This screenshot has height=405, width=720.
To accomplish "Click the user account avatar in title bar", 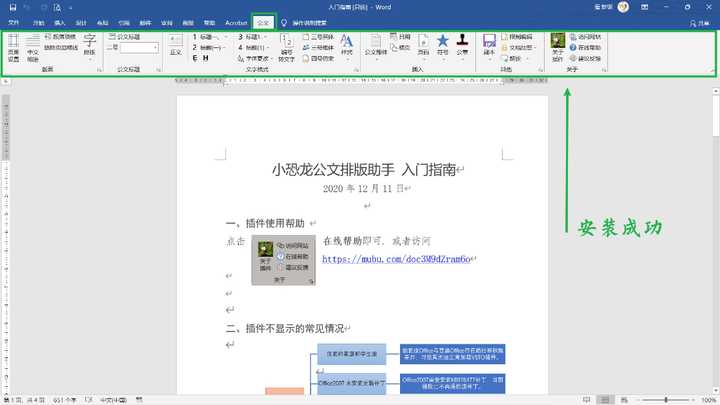I will click(623, 7).
